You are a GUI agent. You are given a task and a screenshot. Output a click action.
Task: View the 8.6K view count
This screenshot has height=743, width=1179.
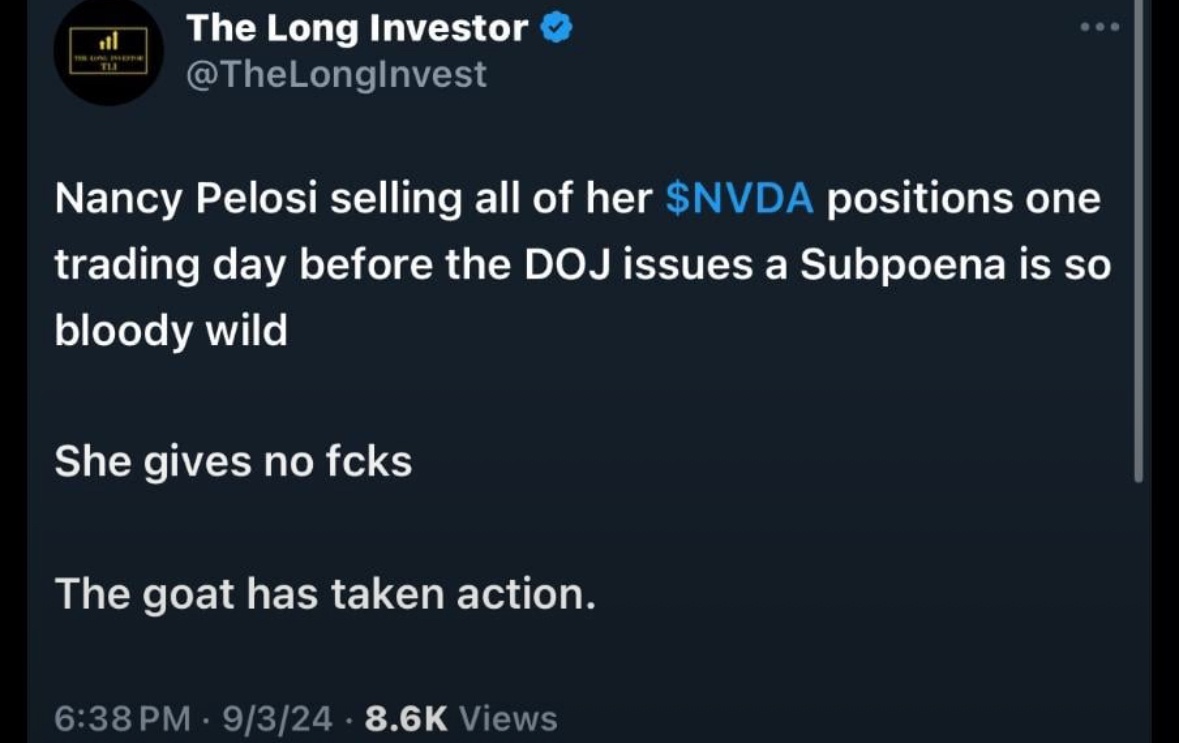pyautogui.click(x=406, y=718)
